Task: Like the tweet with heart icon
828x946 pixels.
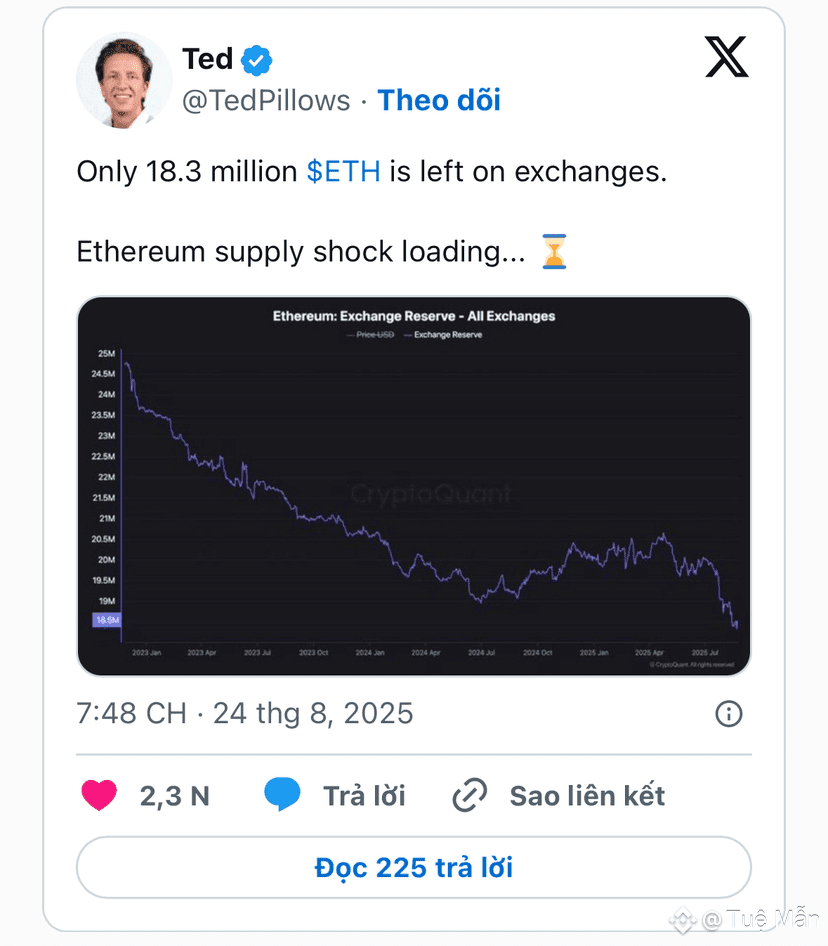Action: (x=99, y=795)
